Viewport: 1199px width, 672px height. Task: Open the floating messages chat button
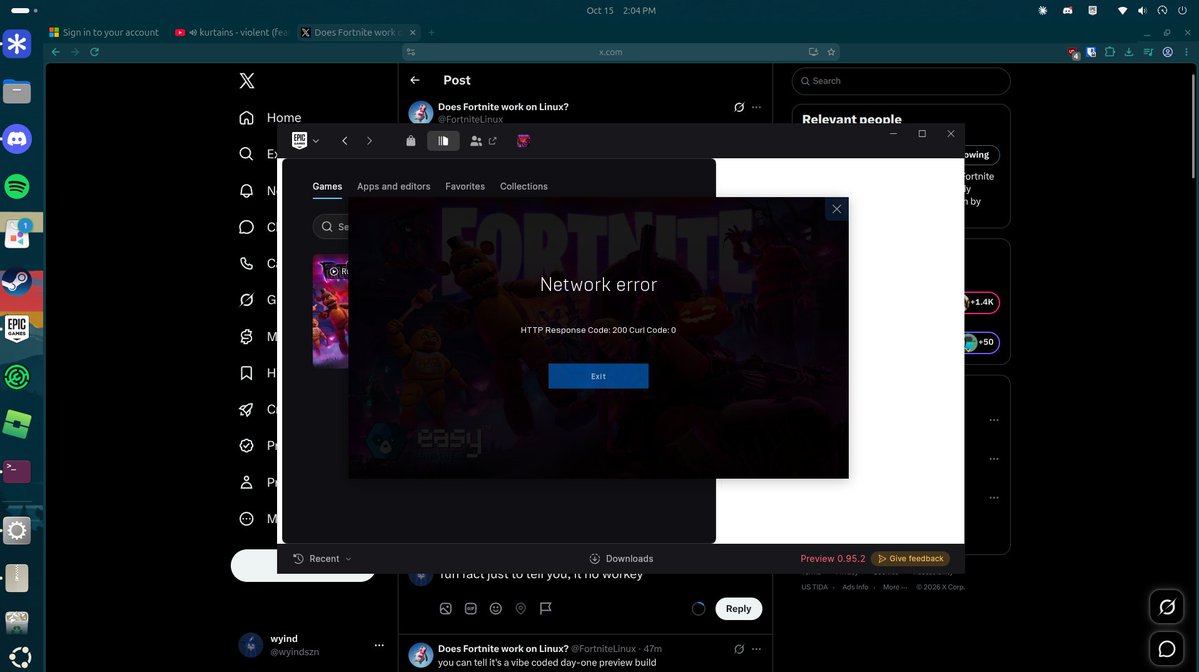(1167, 649)
